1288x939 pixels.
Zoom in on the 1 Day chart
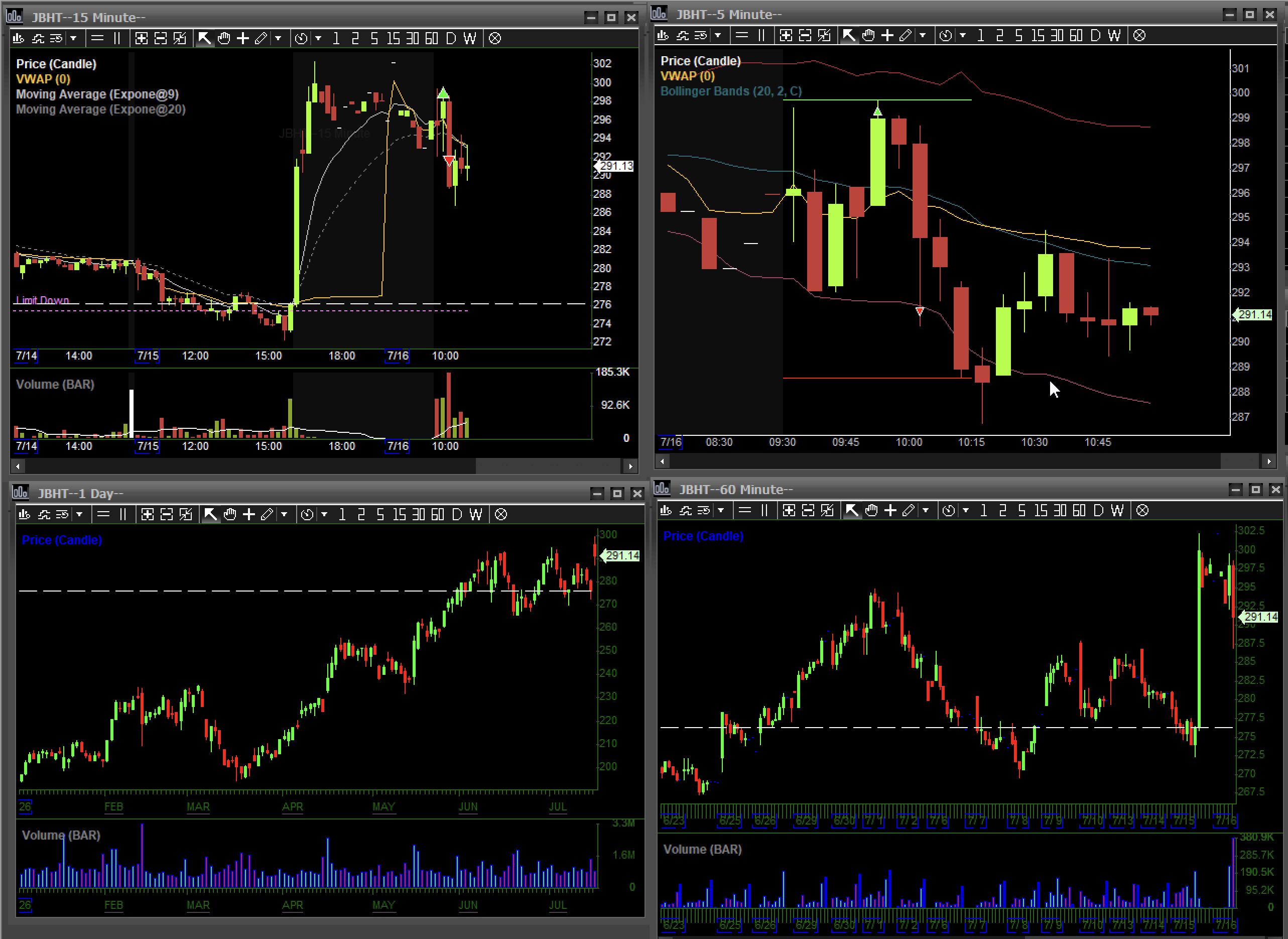(x=147, y=514)
